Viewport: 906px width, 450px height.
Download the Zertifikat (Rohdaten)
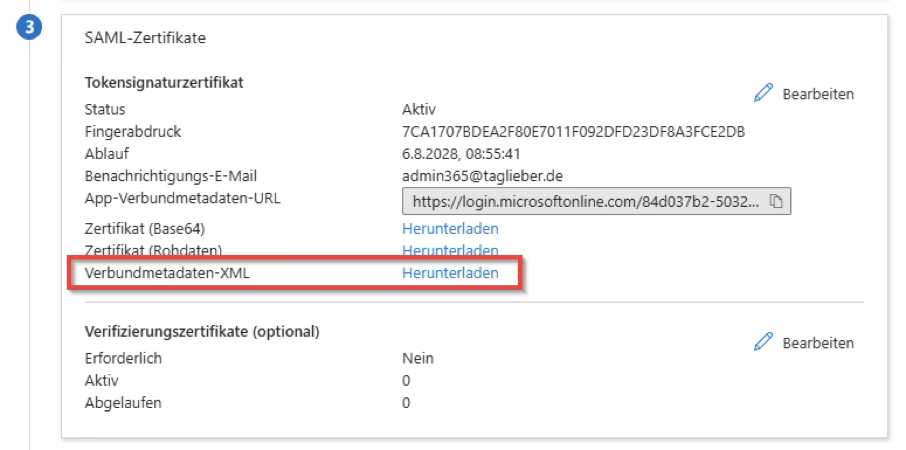(x=450, y=250)
